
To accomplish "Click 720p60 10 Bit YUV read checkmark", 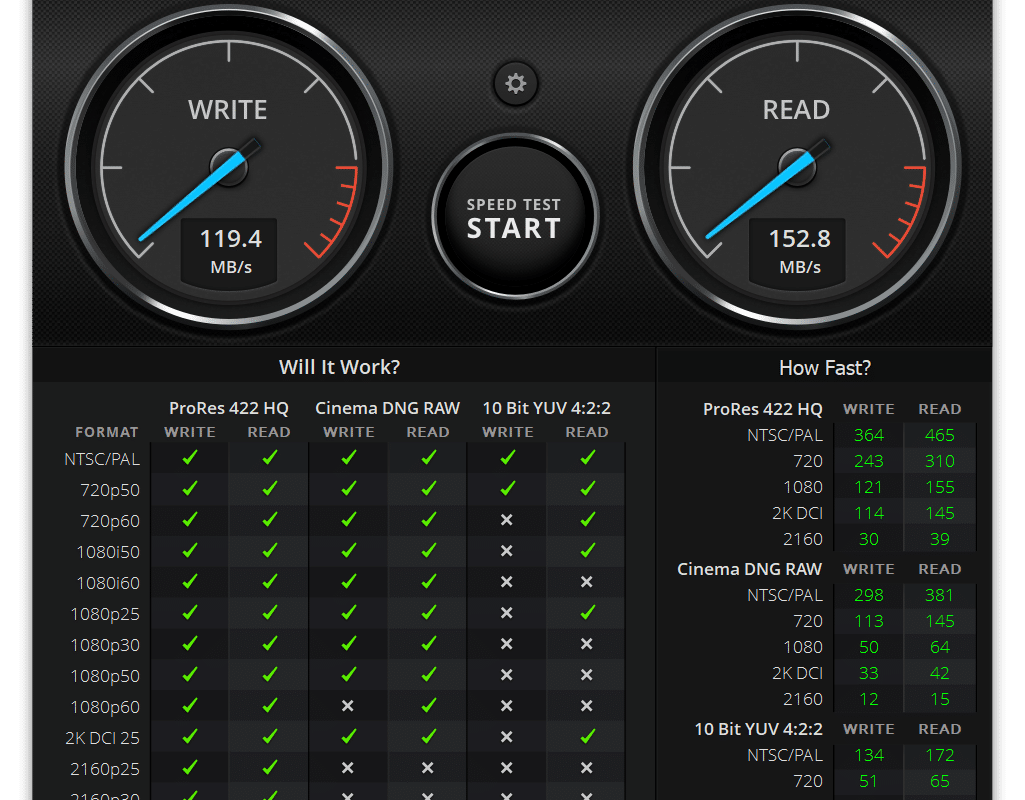I will 587,519.
